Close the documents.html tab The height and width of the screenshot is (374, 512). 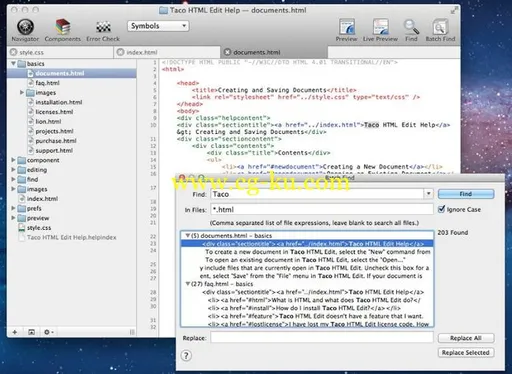227,52
